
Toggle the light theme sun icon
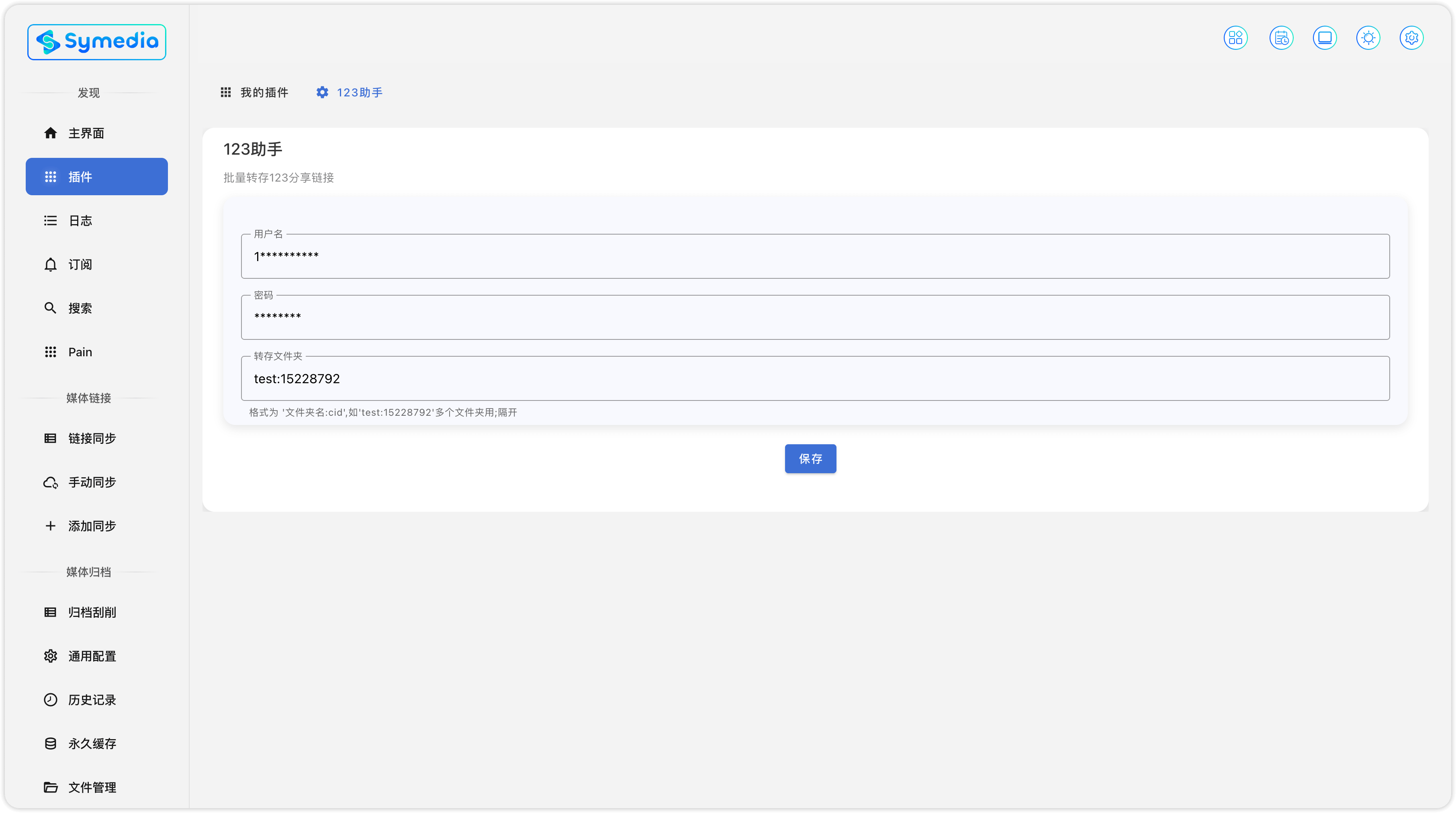pyautogui.click(x=1368, y=38)
